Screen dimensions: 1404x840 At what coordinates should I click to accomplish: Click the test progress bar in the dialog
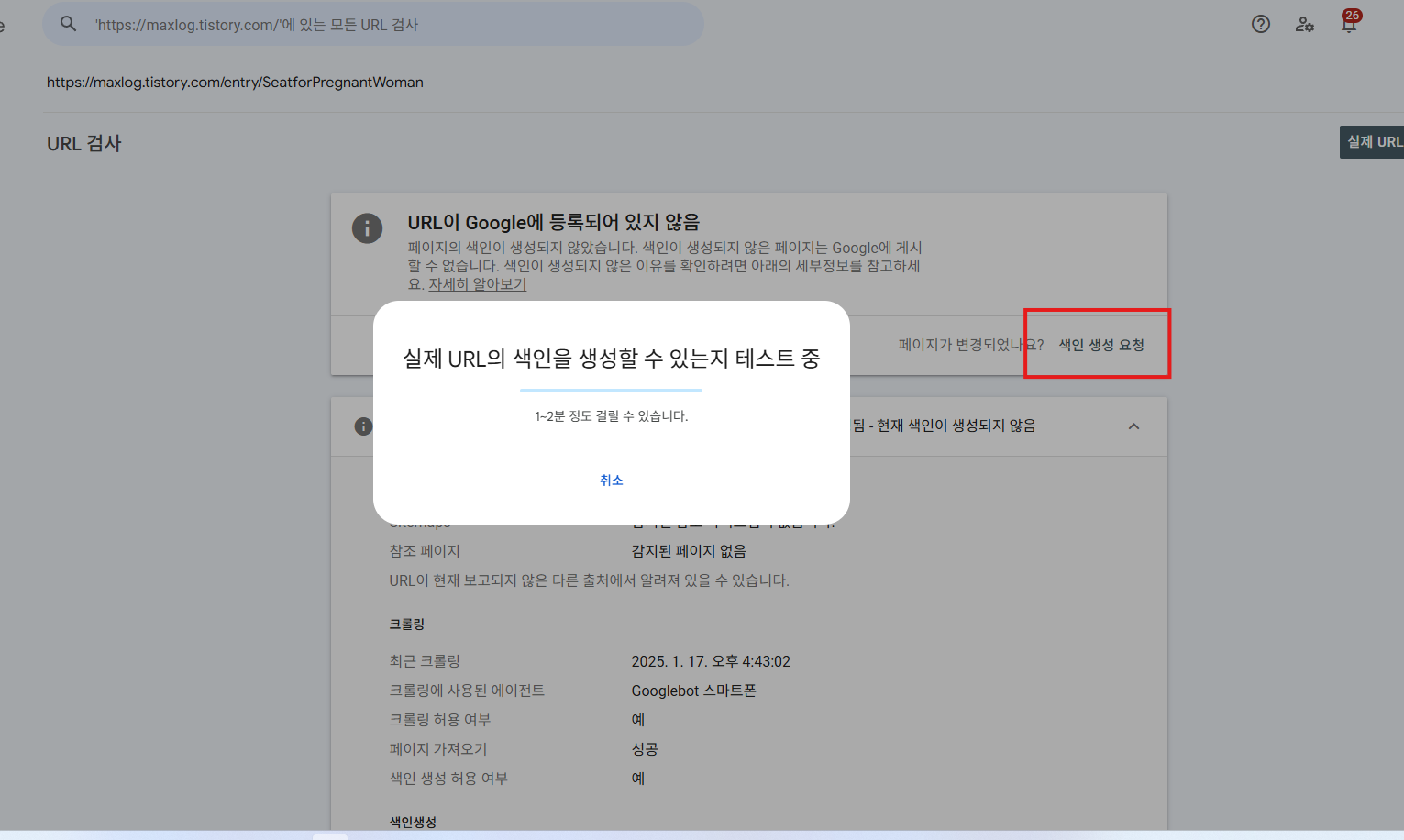click(611, 390)
